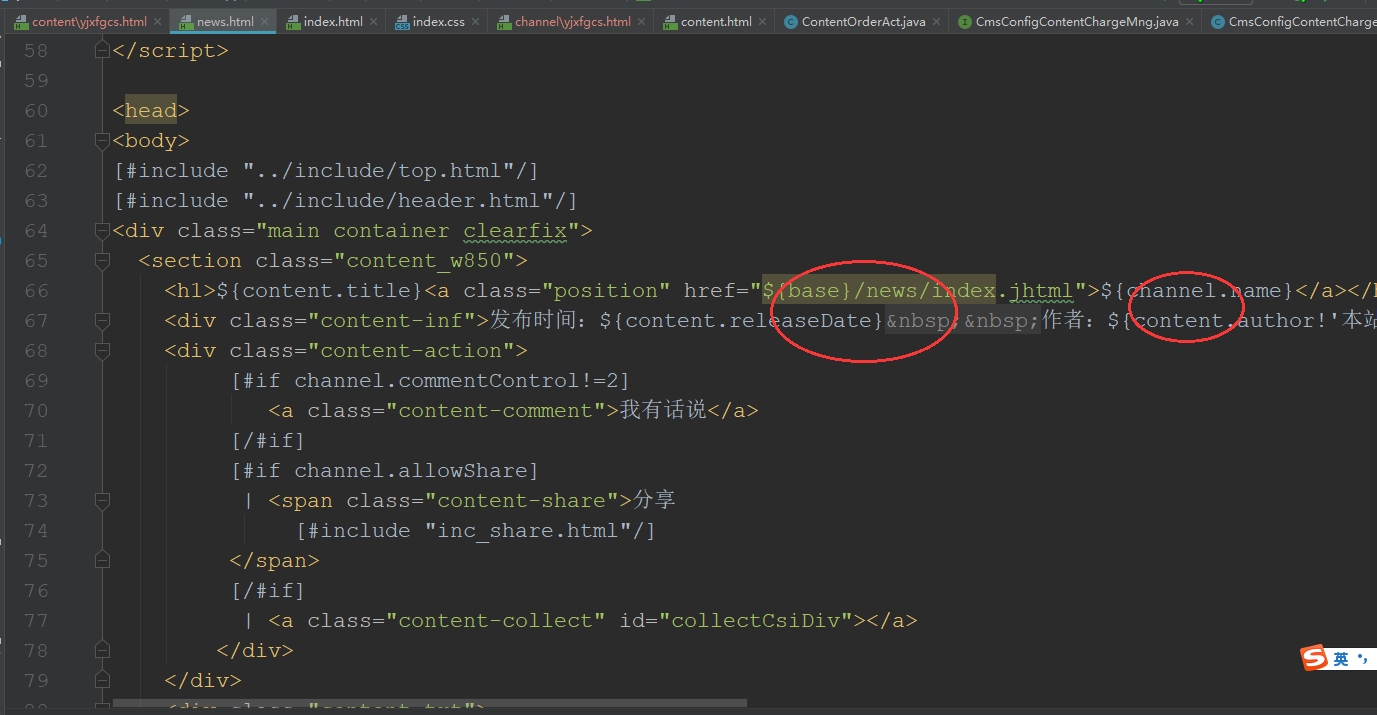Close the news.html tab
The width and height of the screenshot is (1377, 715).
(265, 22)
